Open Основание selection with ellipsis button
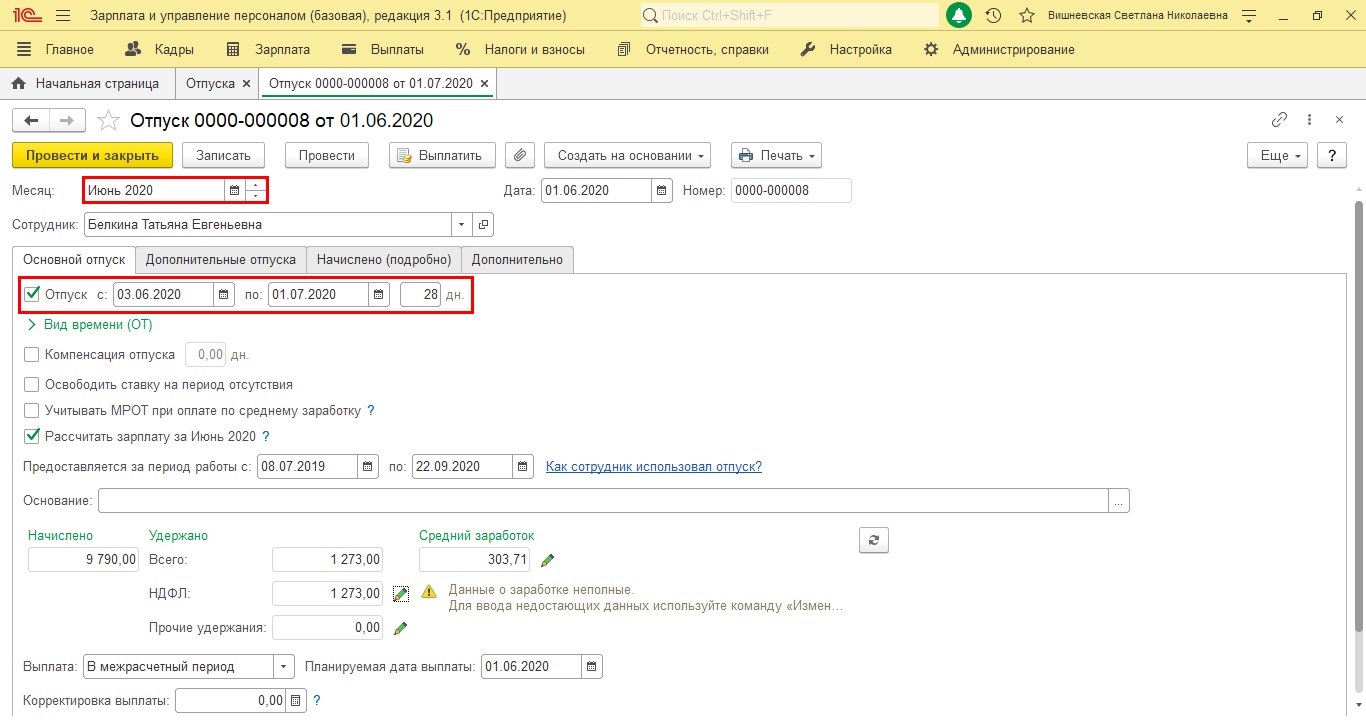 [1119, 500]
